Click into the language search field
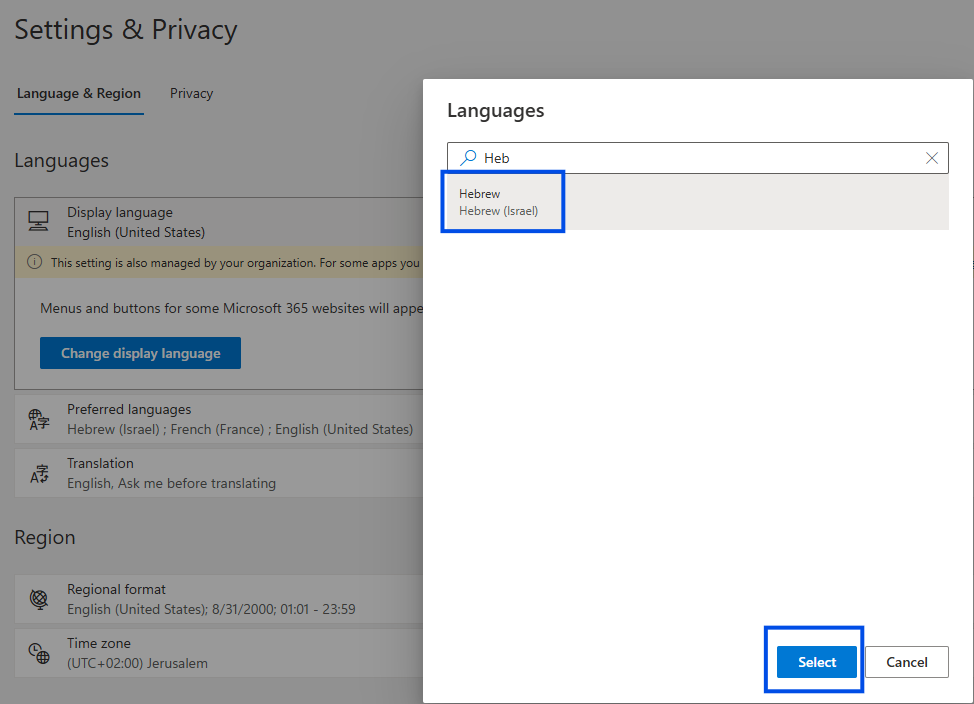The height and width of the screenshot is (704, 974). (698, 158)
